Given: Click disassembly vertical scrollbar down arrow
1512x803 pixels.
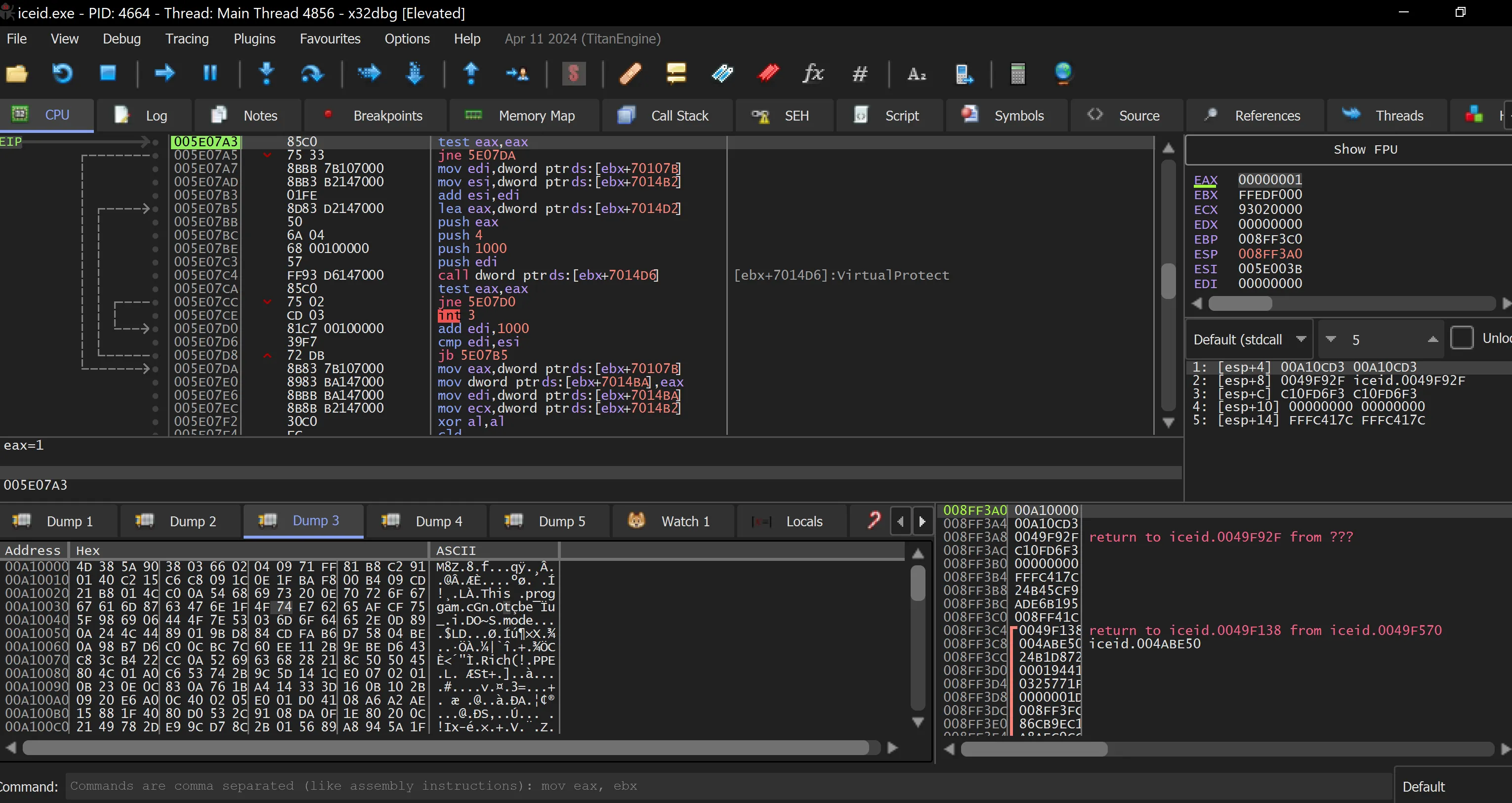Looking at the screenshot, I should (x=1169, y=423).
